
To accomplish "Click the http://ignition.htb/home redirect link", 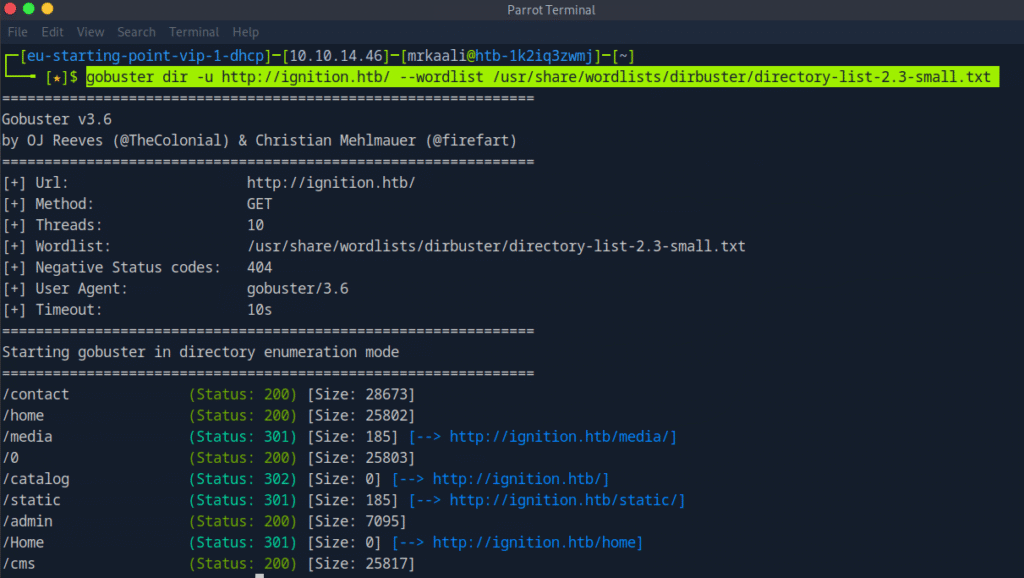I will [x=538, y=542].
